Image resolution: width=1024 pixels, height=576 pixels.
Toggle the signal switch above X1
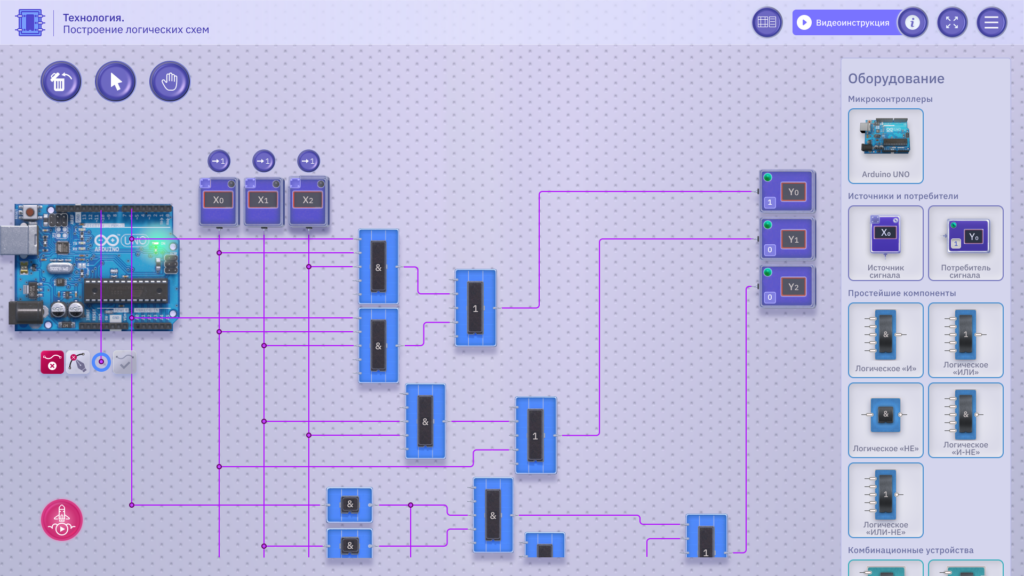click(x=263, y=160)
